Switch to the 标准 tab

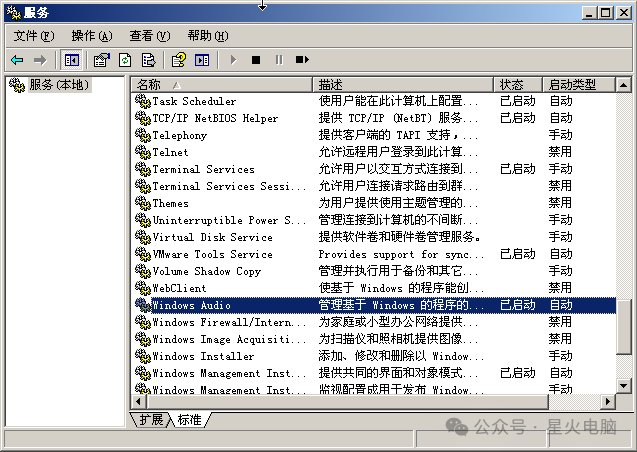[x=188, y=420]
